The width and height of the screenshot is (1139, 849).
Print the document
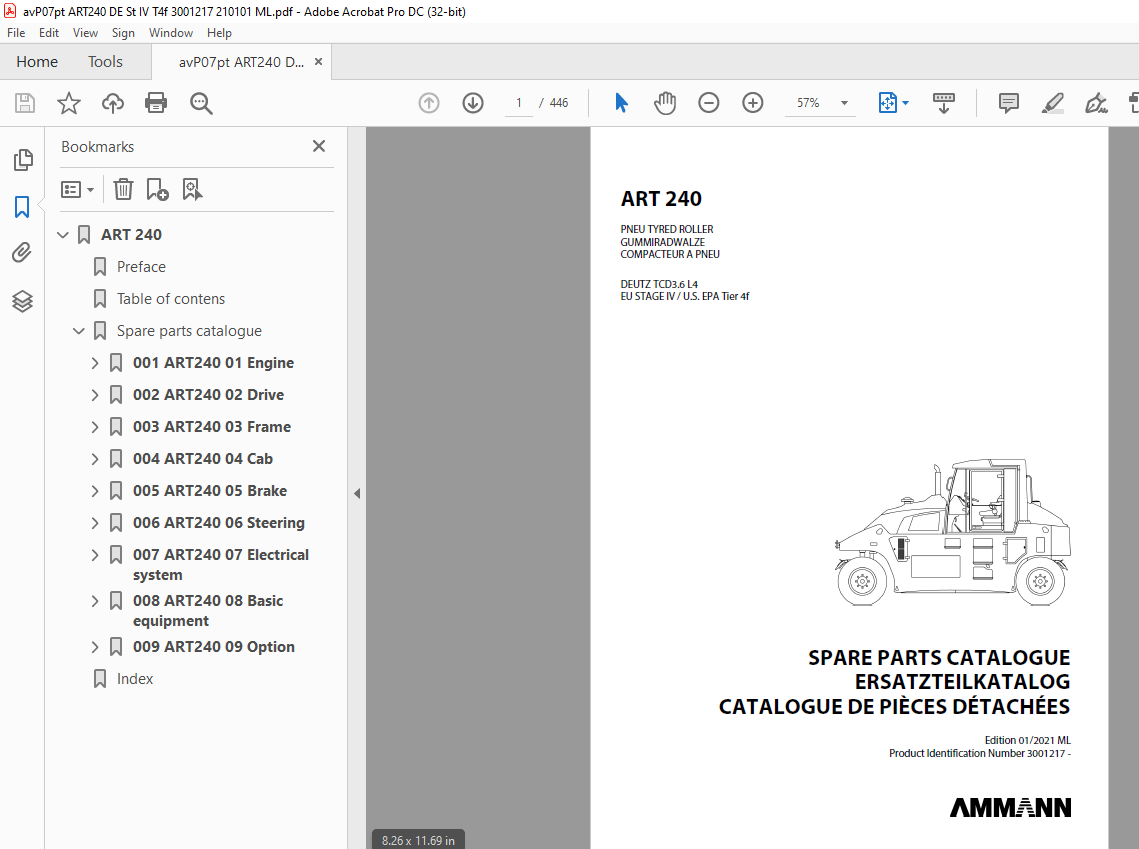[x=156, y=103]
